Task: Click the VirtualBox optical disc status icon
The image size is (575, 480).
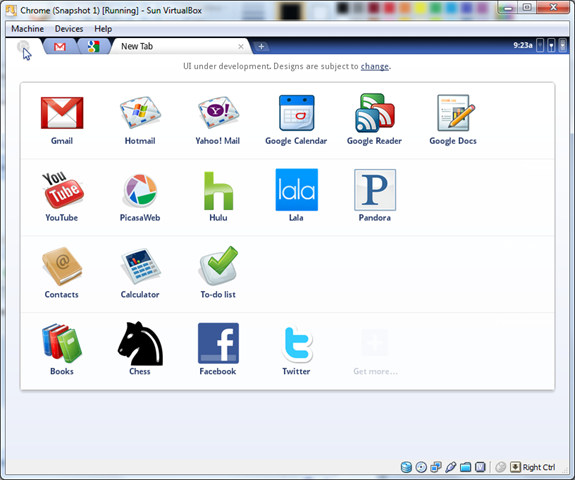Action: click(421, 467)
